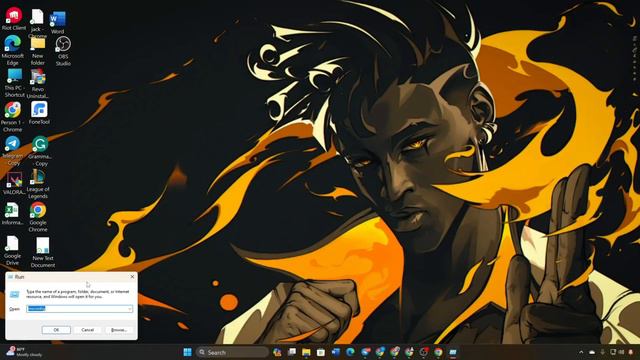Open the Riot Client desktop shortcut
The height and width of the screenshot is (360, 640).
13,19
